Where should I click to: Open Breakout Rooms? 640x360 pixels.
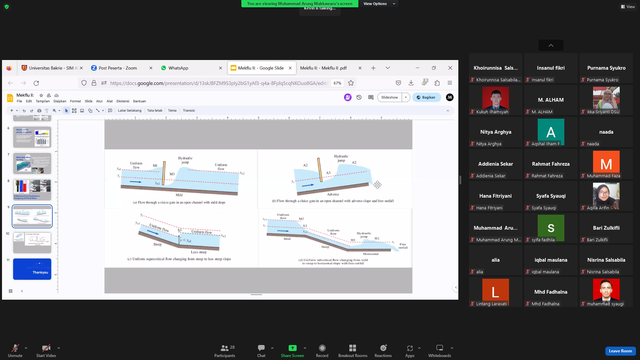(353, 350)
